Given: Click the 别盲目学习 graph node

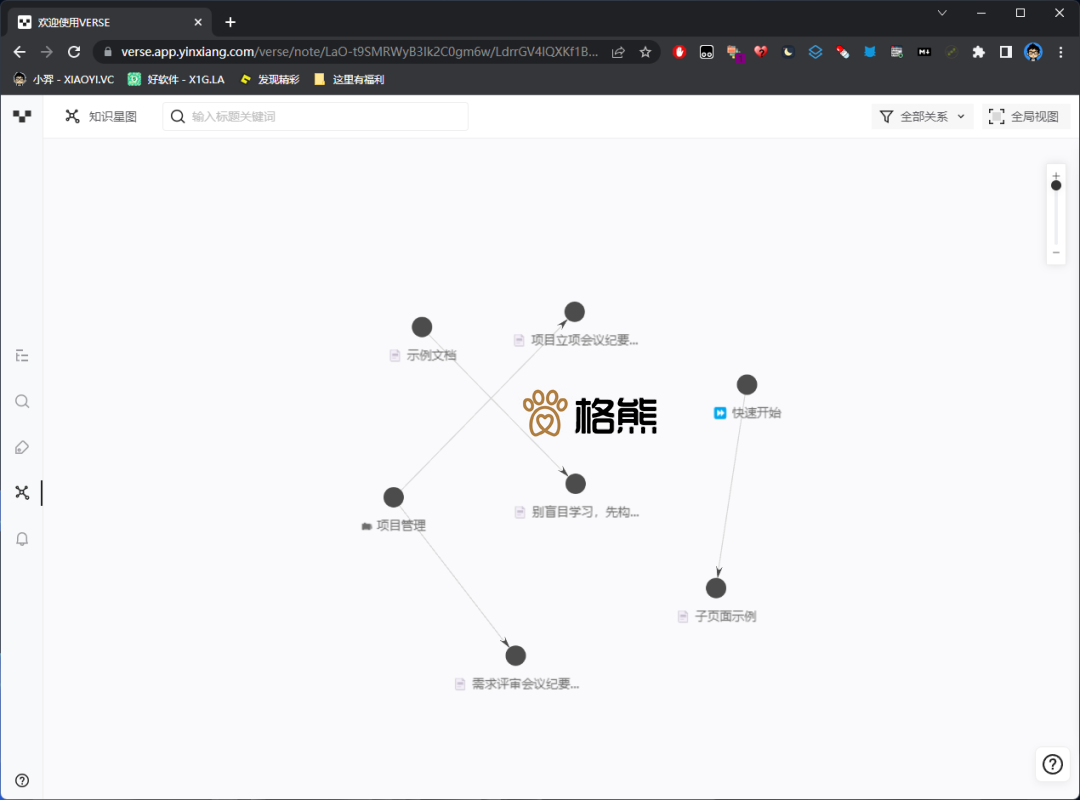Looking at the screenshot, I should tap(575, 484).
